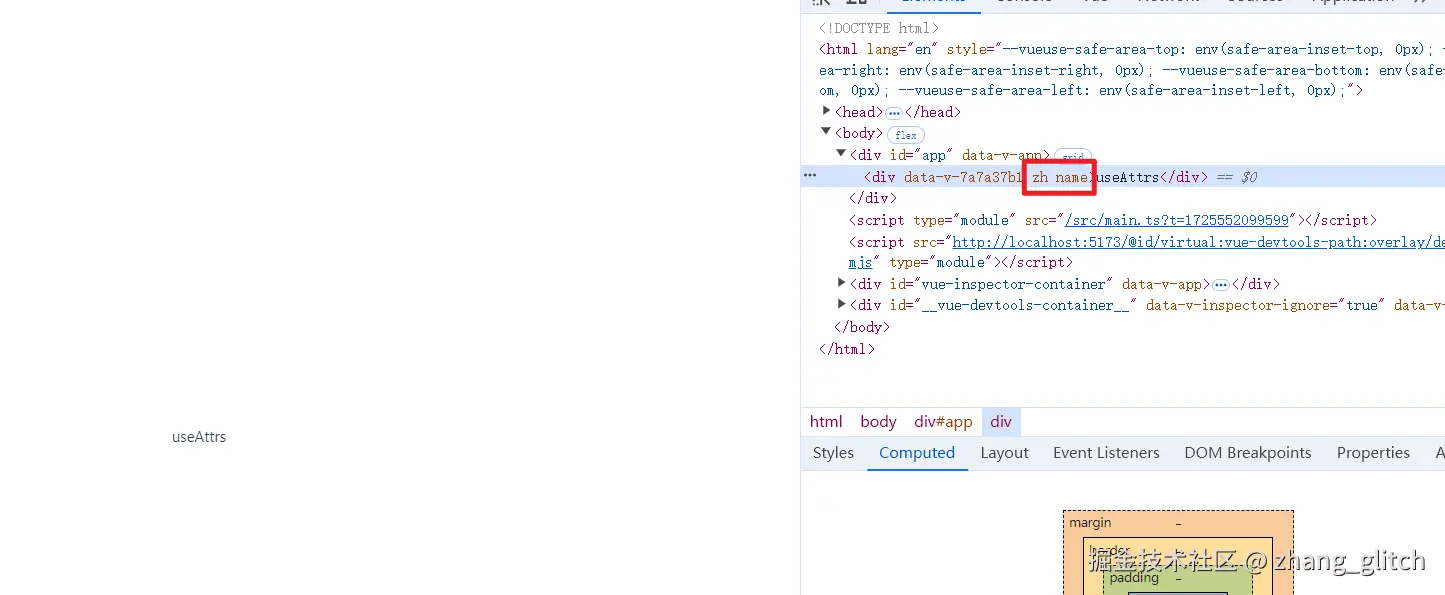1445x595 pixels.
Task: Click ellipsis badge in vue-inspector-container row
Action: coord(1221,285)
